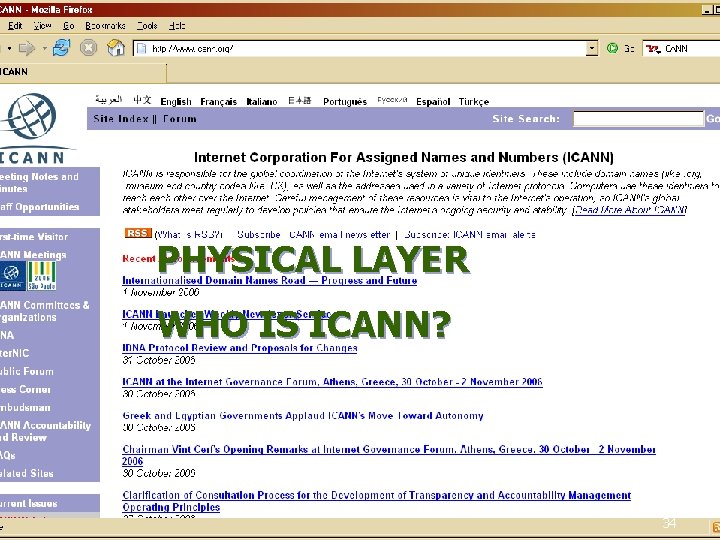Image resolution: width=720 pixels, height=540 pixels.
Task: Switch language to Français
Action: click(219, 101)
